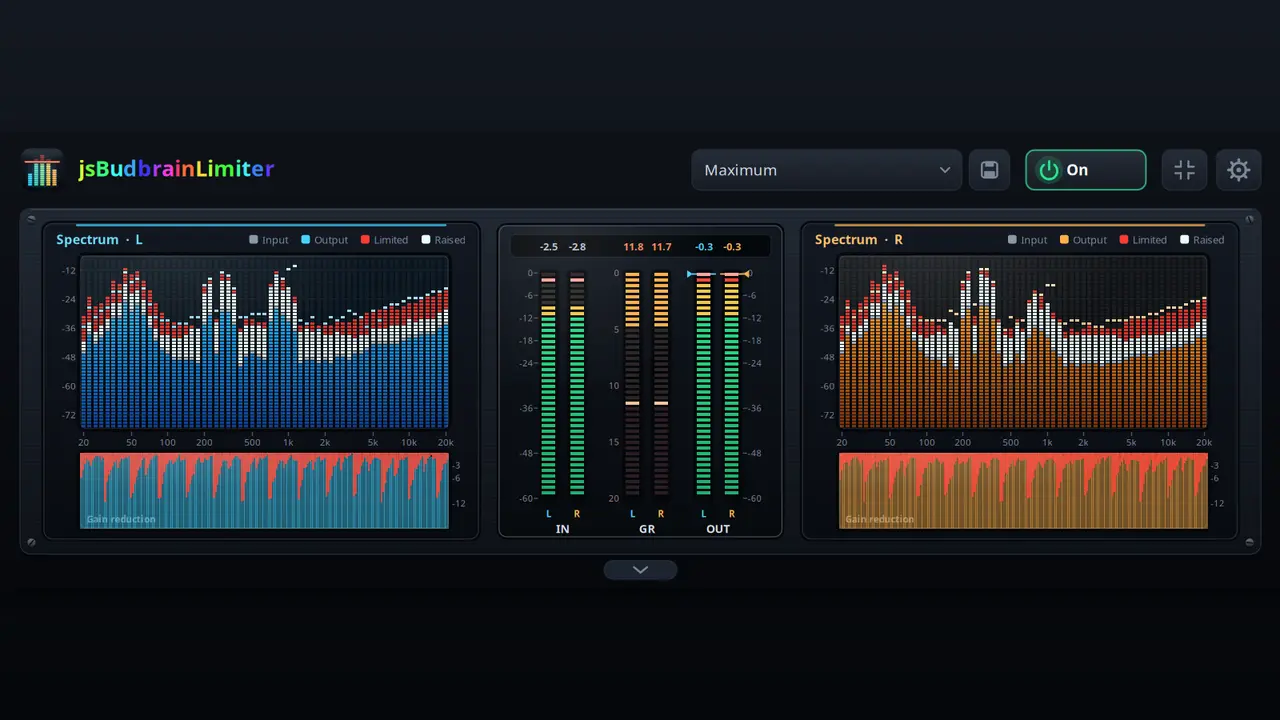This screenshot has height=720, width=1280.
Task: Toggle Output legend in Spectrum R
Action: point(1083,240)
